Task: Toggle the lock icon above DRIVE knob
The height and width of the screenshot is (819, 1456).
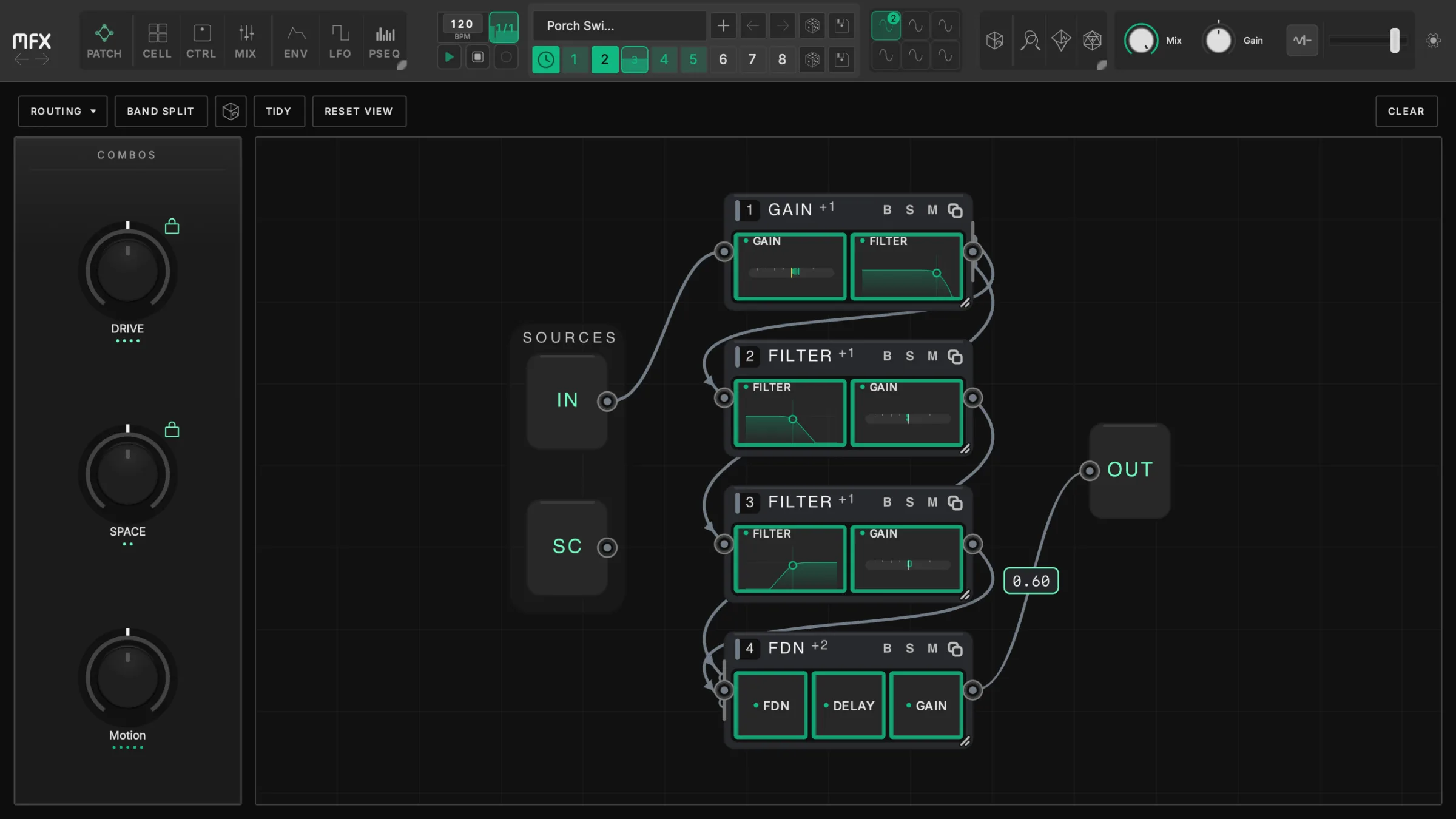Action: pyautogui.click(x=172, y=226)
